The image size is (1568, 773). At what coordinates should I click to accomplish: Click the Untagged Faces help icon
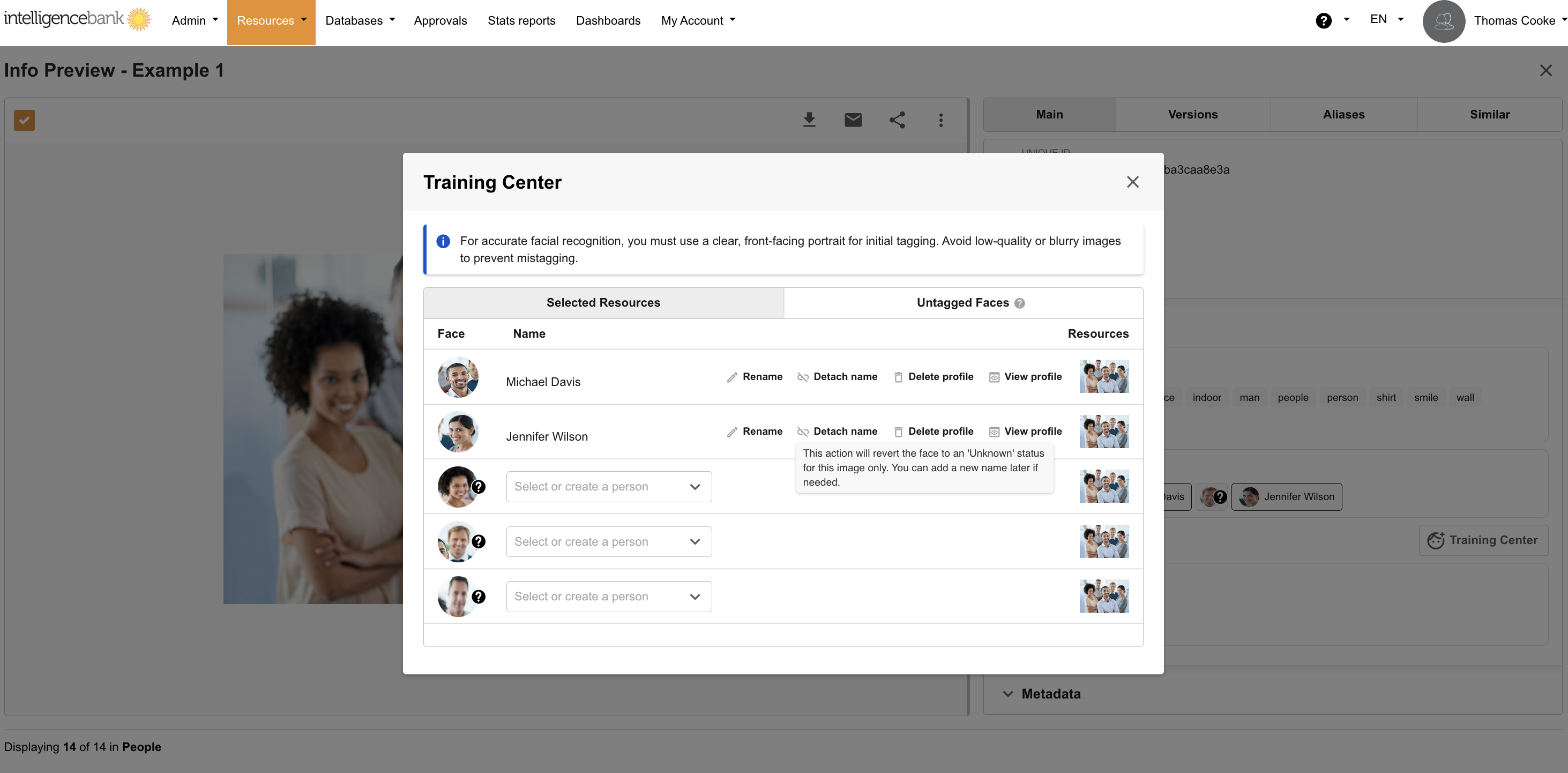(1020, 303)
